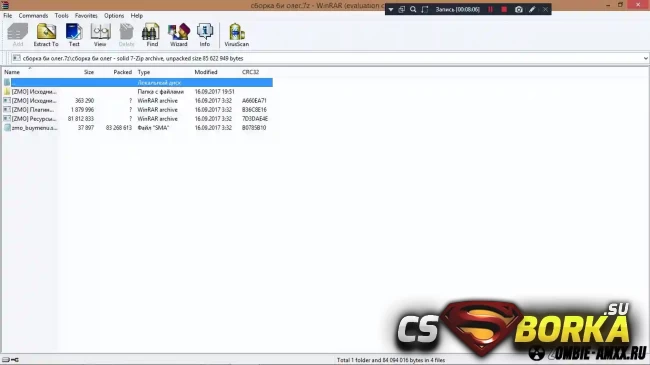Click the archive icon of the [ZMO] Платеж row
Image resolution: width=650 pixels, height=365 pixels.
tap(7, 110)
